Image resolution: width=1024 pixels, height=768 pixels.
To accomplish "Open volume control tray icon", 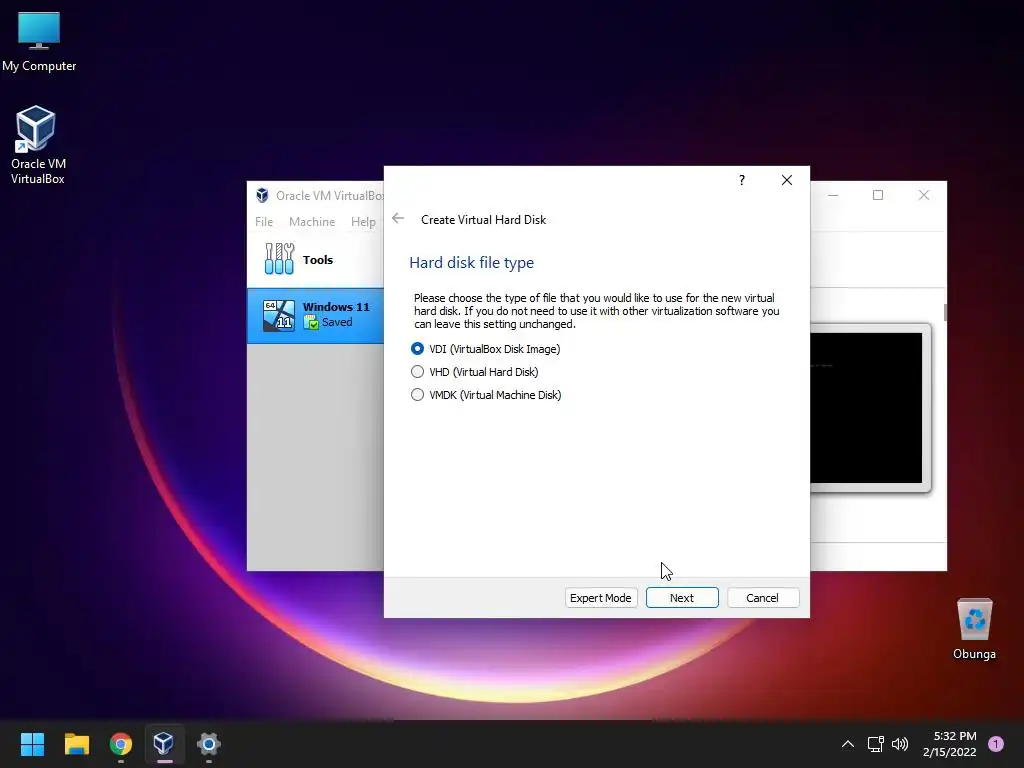I will click(900, 744).
